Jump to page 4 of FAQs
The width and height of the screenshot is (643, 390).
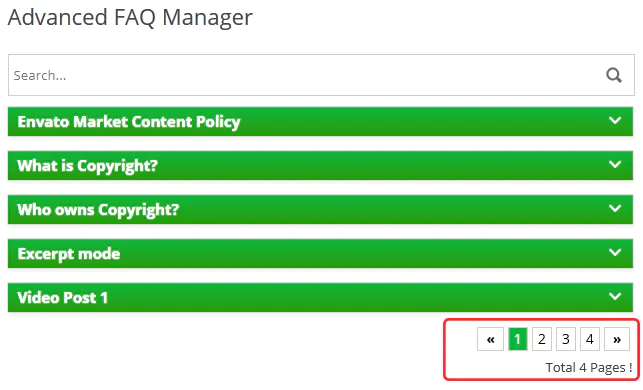point(590,339)
